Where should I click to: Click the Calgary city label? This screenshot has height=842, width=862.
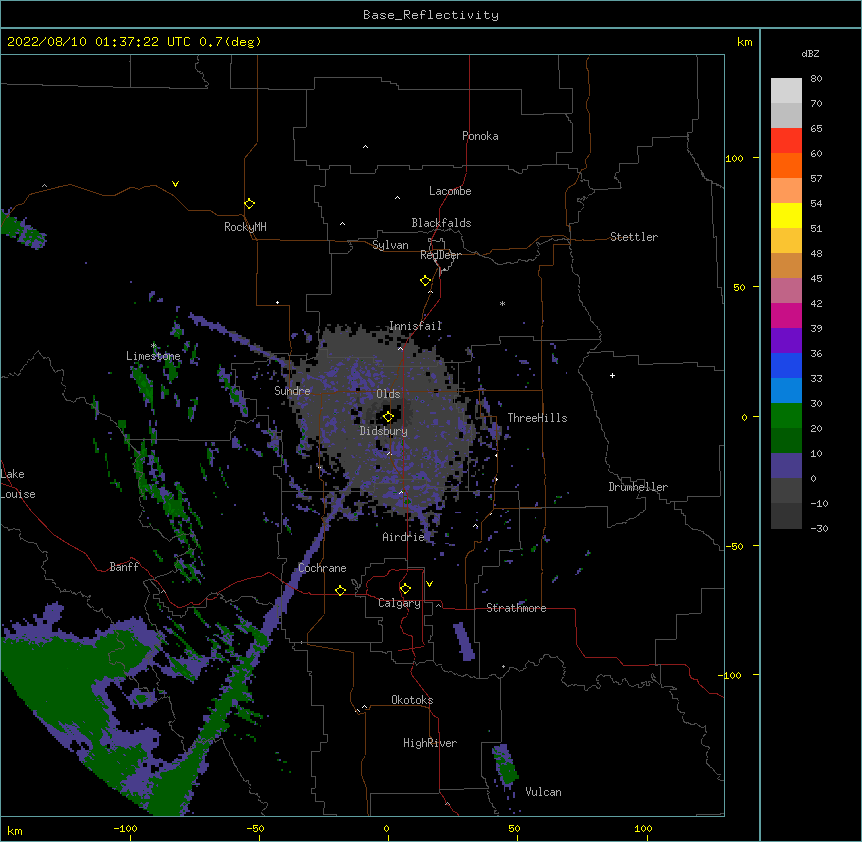pyautogui.click(x=399, y=603)
